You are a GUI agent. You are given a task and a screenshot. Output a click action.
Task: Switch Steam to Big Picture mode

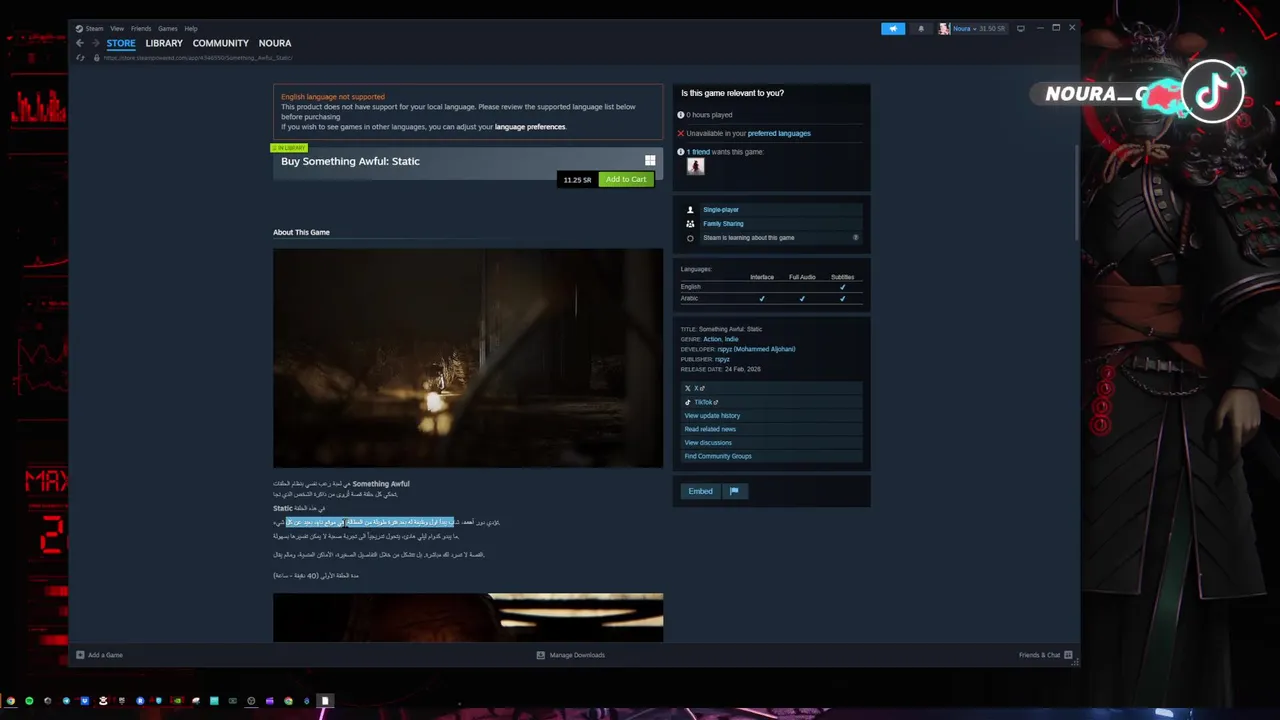point(1020,28)
